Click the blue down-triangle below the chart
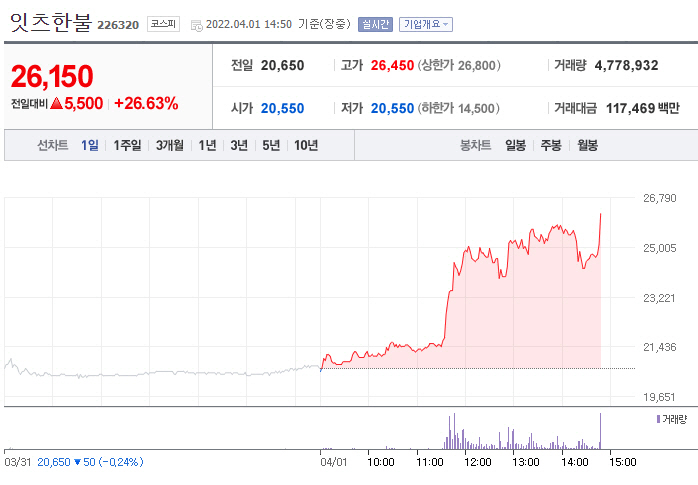This screenshot has height=485, width=698. pos(79,462)
